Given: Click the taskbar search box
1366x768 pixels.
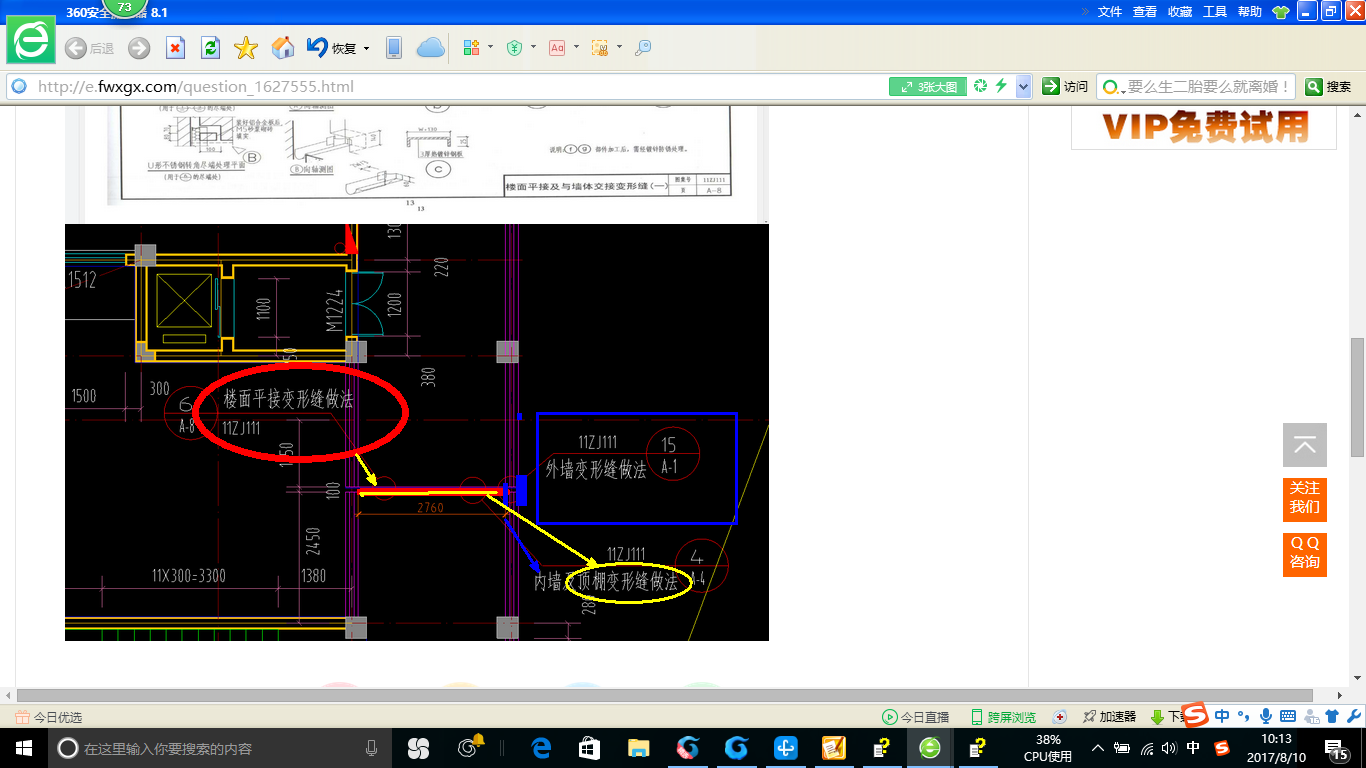Looking at the screenshot, I should click(219, 748).
